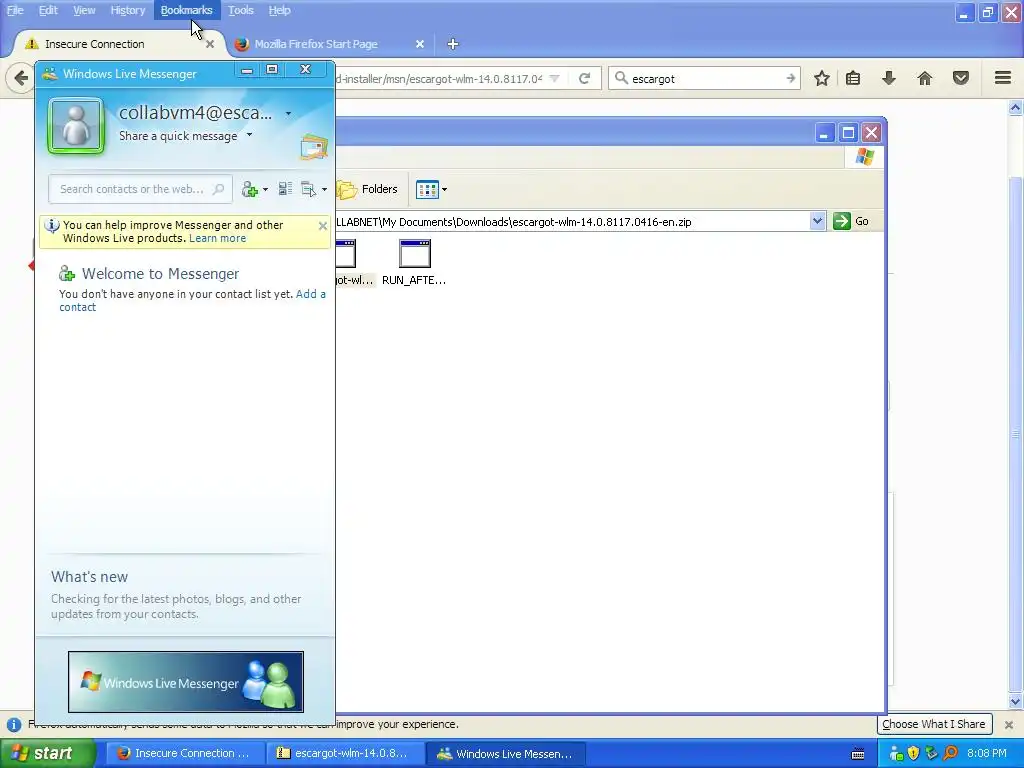Expand the Explorer address bar dropdown
This screenshot has height=768, width=1024.
(x=817, y=221)
